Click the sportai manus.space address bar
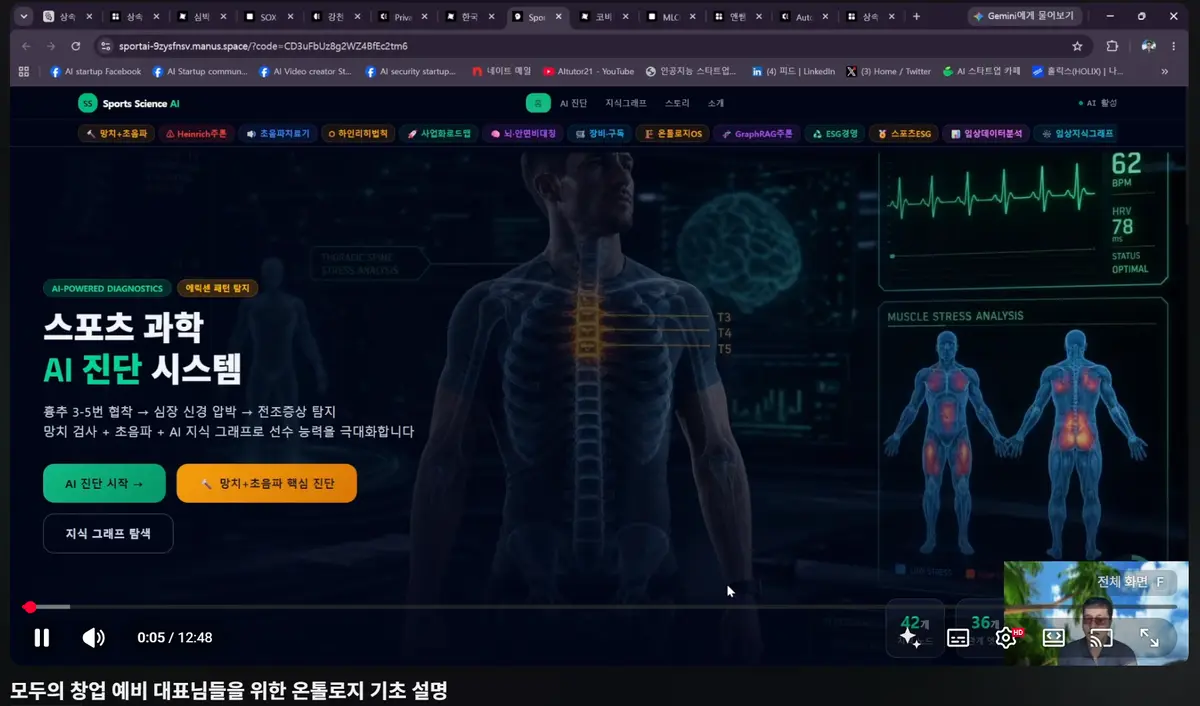1200x706 pixels. [580, 46]
